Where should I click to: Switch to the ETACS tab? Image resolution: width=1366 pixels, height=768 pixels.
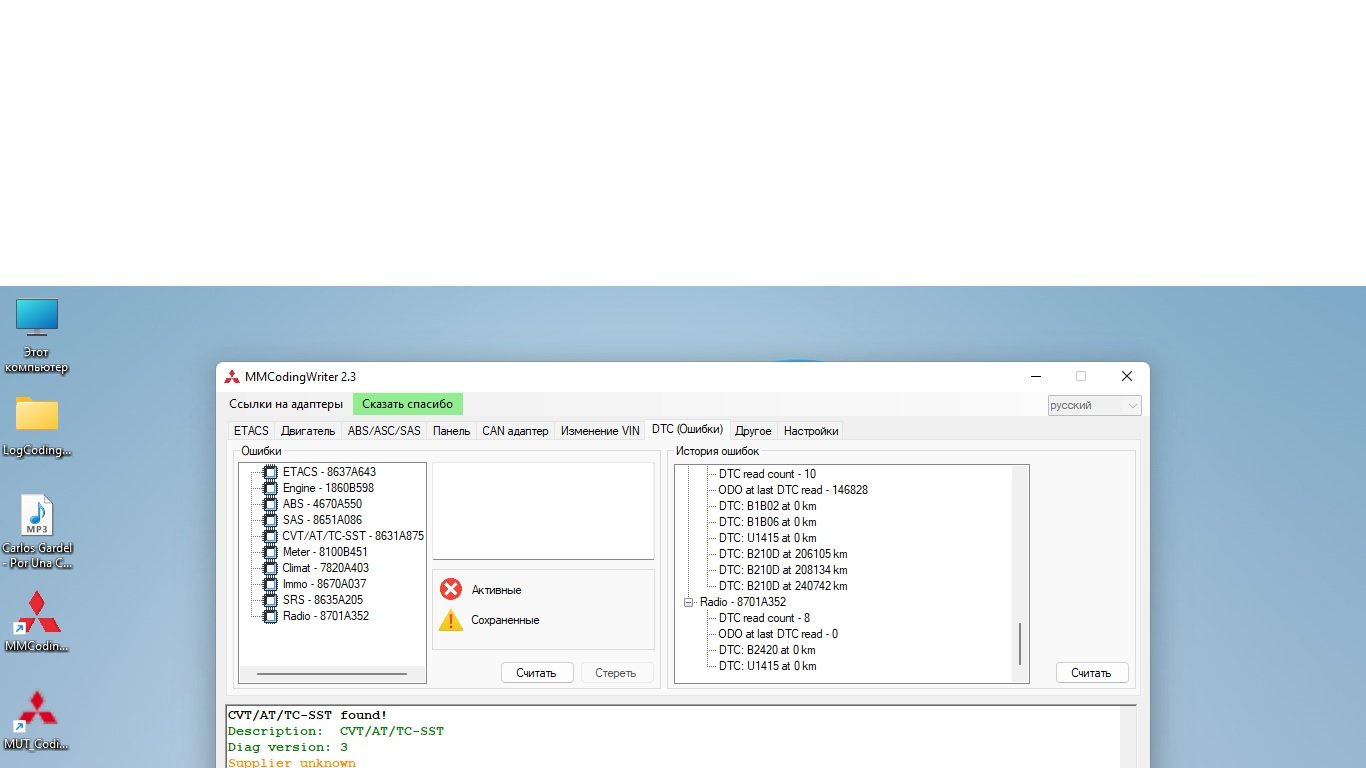coord(251,431)
